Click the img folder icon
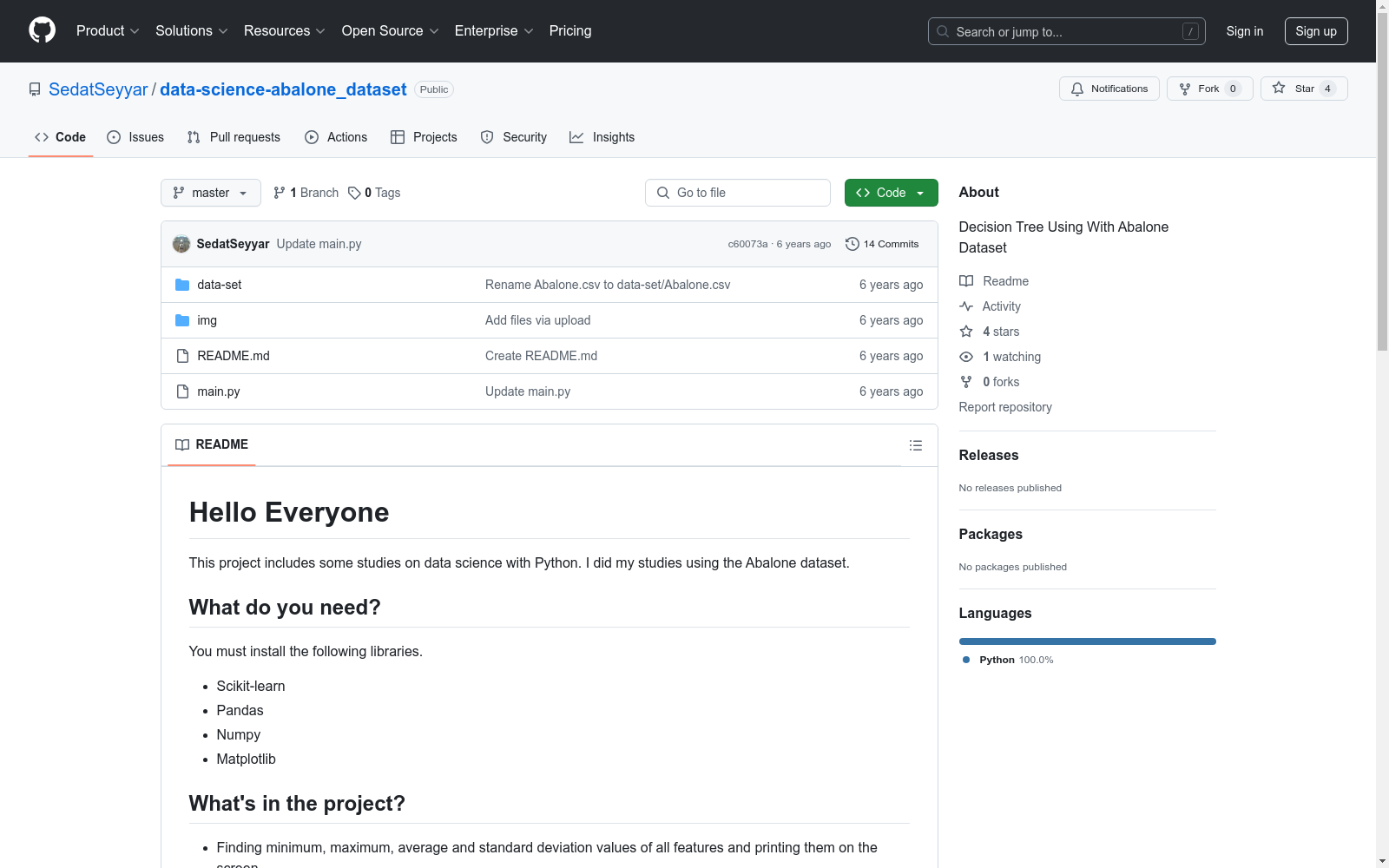Image resolution: width=1389 pixels, height=868 pixels. click(182, 320)
